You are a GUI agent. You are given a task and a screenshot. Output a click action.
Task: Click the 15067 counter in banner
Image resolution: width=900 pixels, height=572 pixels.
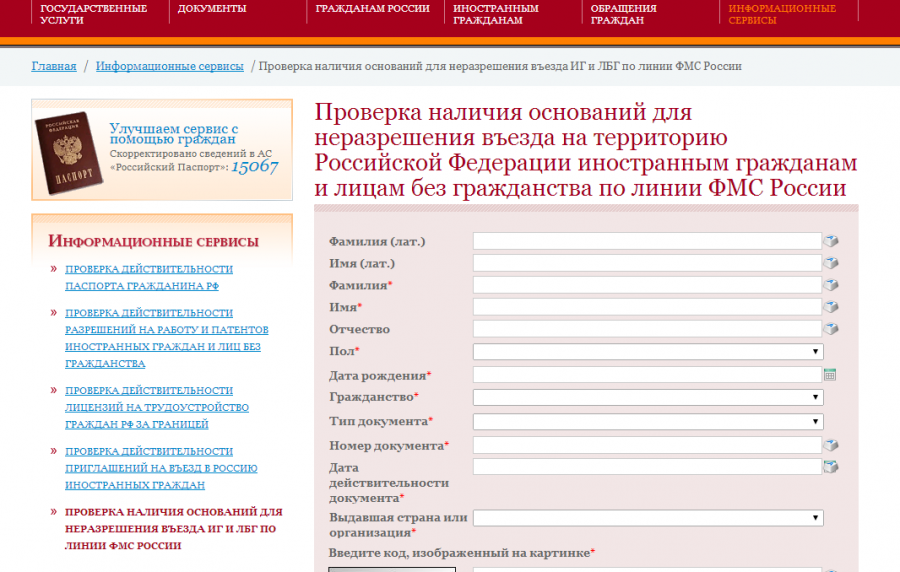255,167
